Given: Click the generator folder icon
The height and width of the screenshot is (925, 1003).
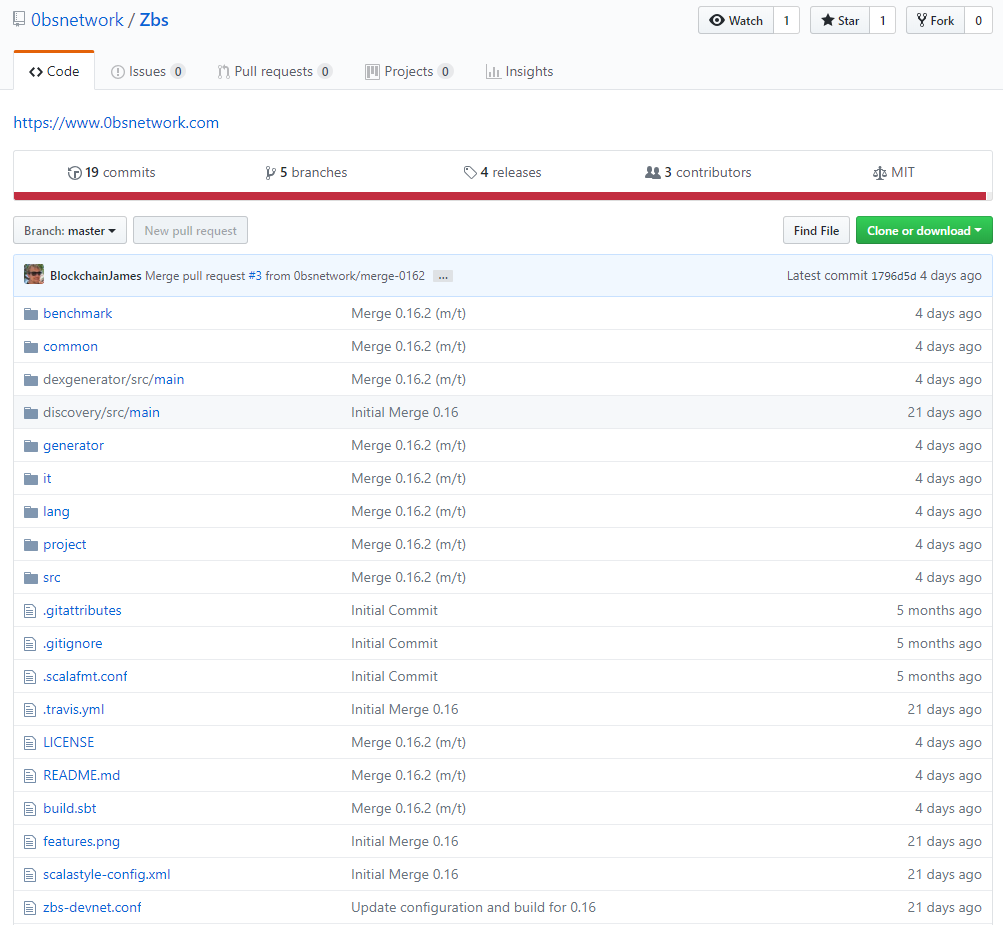Looking at the screenshot, I should [x=31, y=446].
